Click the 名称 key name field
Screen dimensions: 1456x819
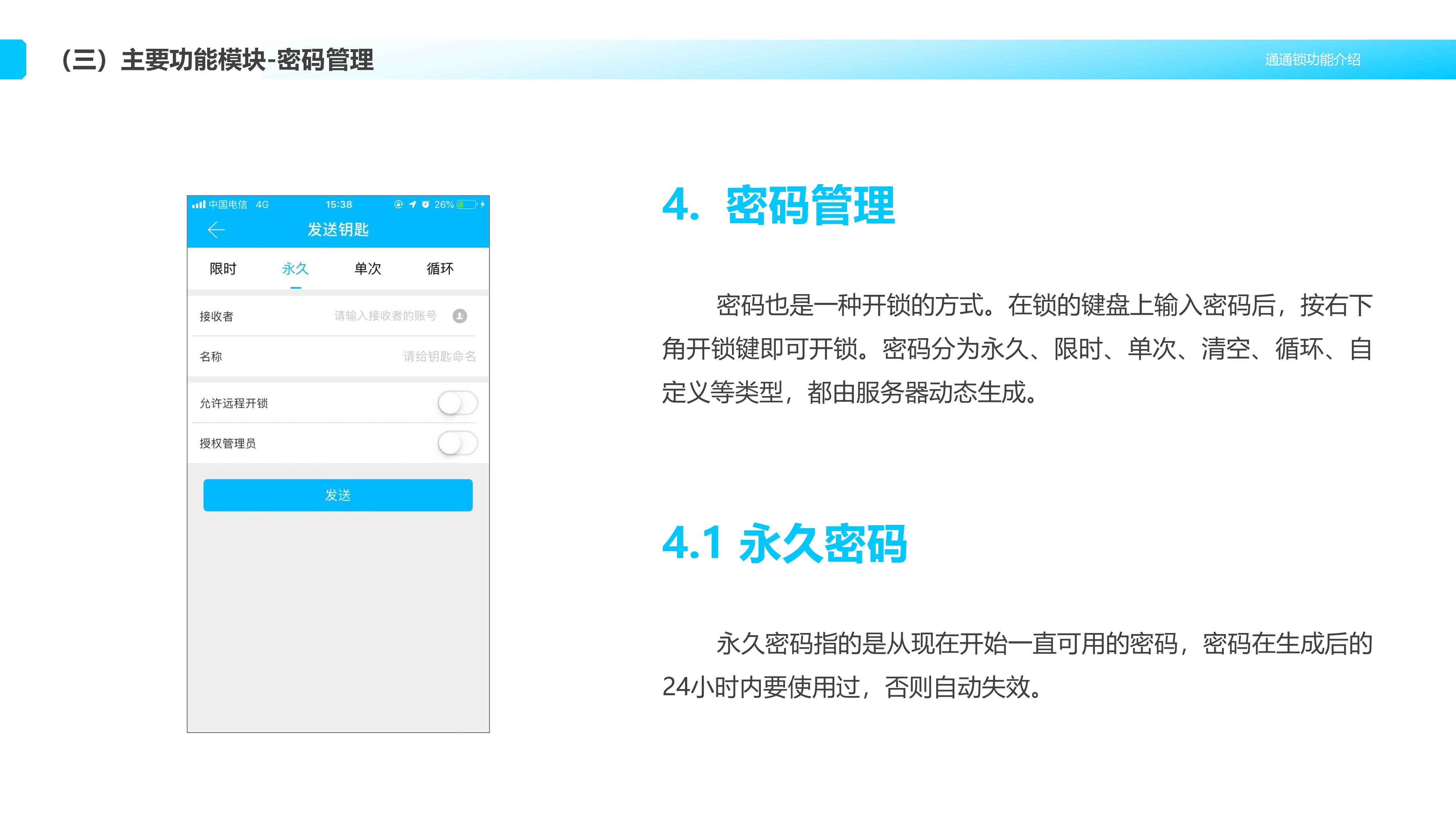439,356
